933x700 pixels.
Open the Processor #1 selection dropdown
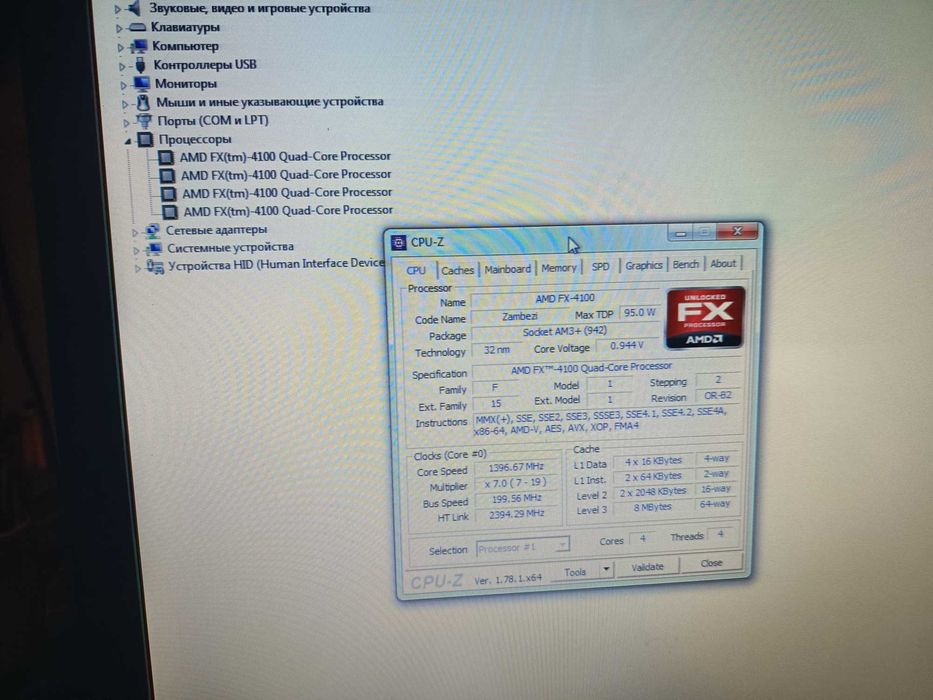pos(522,547)
